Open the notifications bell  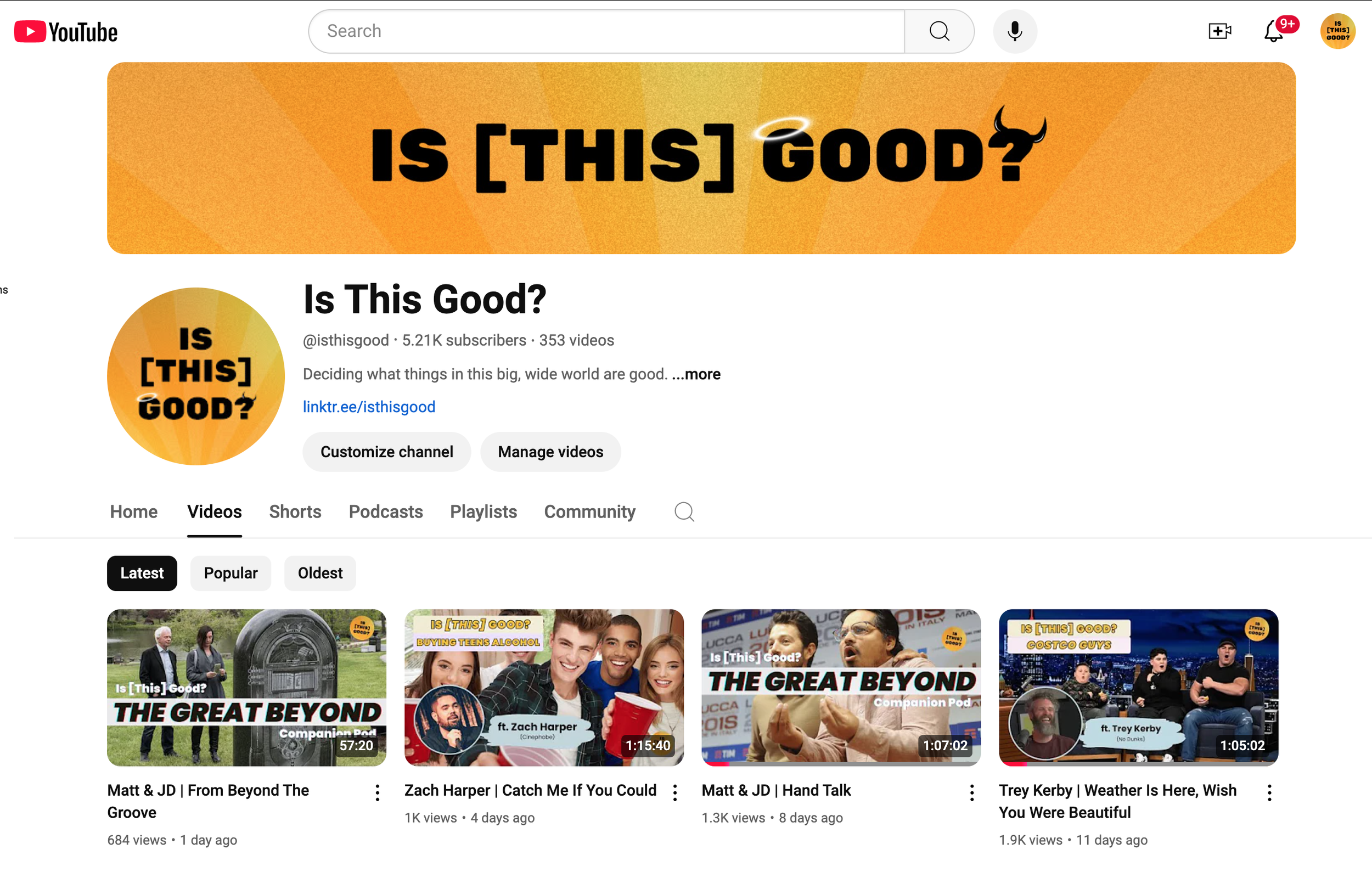tap(1273, 31)
